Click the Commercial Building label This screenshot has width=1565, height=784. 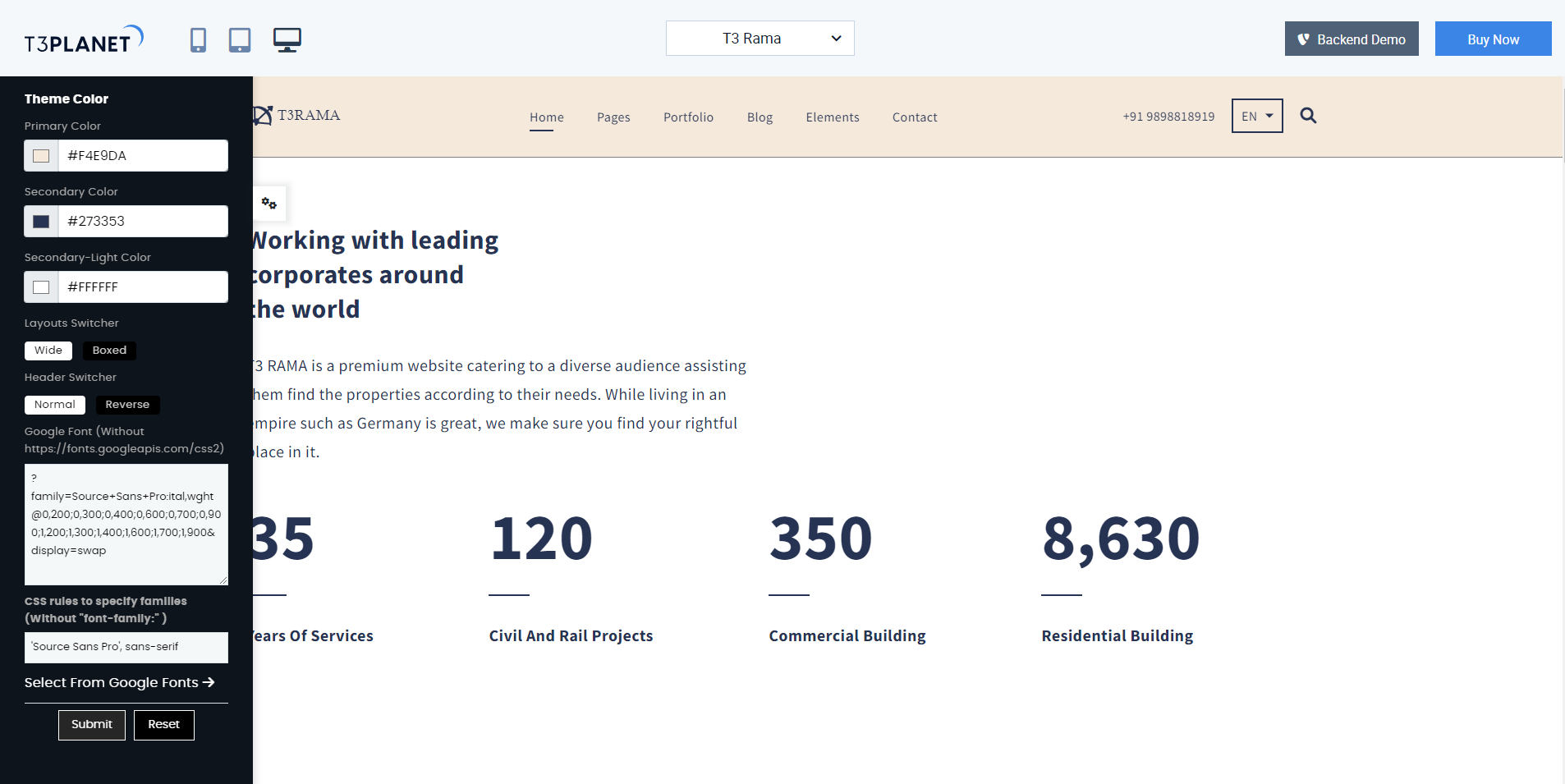coord(847,636)
